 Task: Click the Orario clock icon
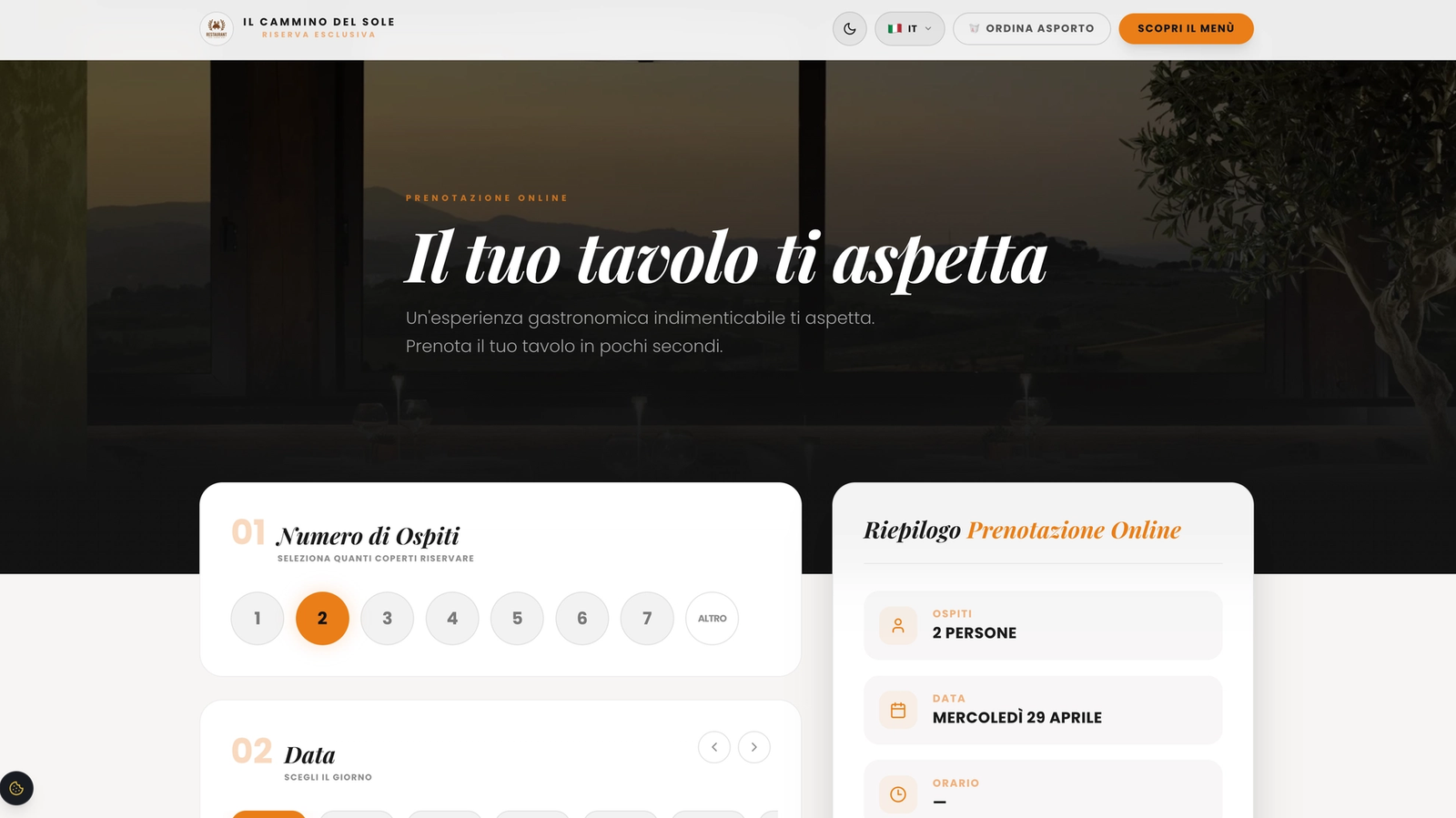coord(898,794)
